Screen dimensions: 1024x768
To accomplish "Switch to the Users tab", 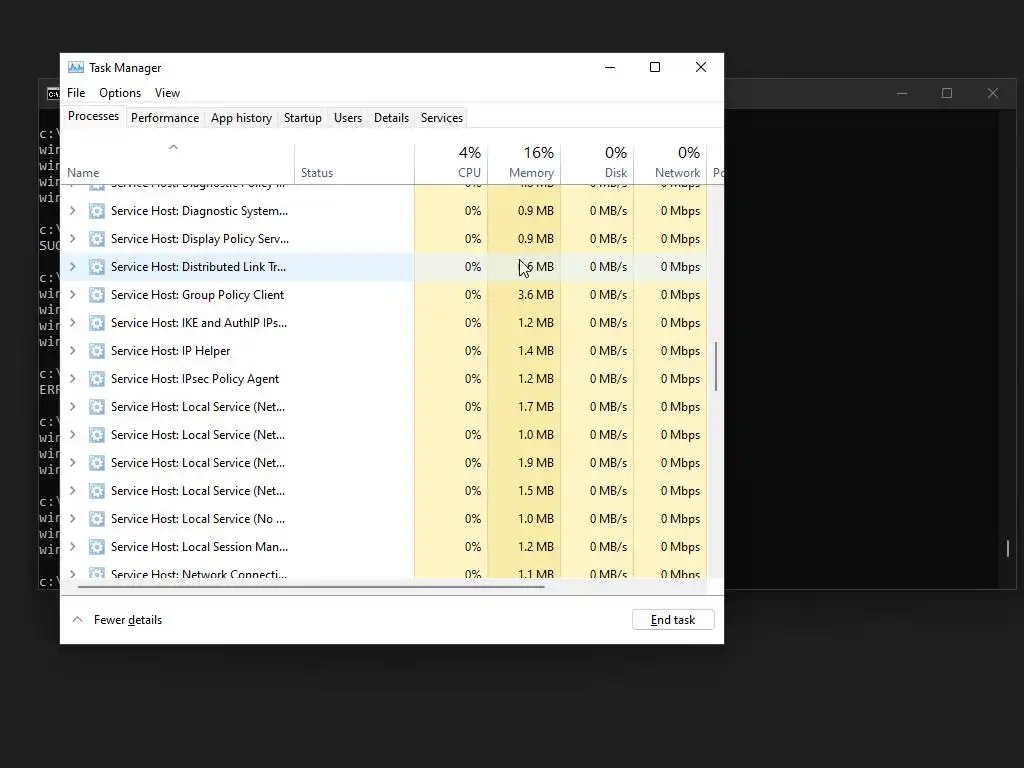I will tap(347, 118).
